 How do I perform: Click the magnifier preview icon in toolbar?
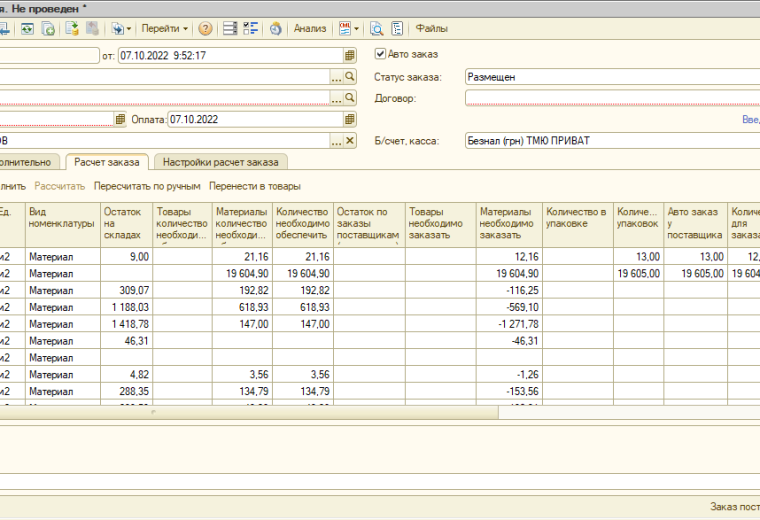coord(377,29)
